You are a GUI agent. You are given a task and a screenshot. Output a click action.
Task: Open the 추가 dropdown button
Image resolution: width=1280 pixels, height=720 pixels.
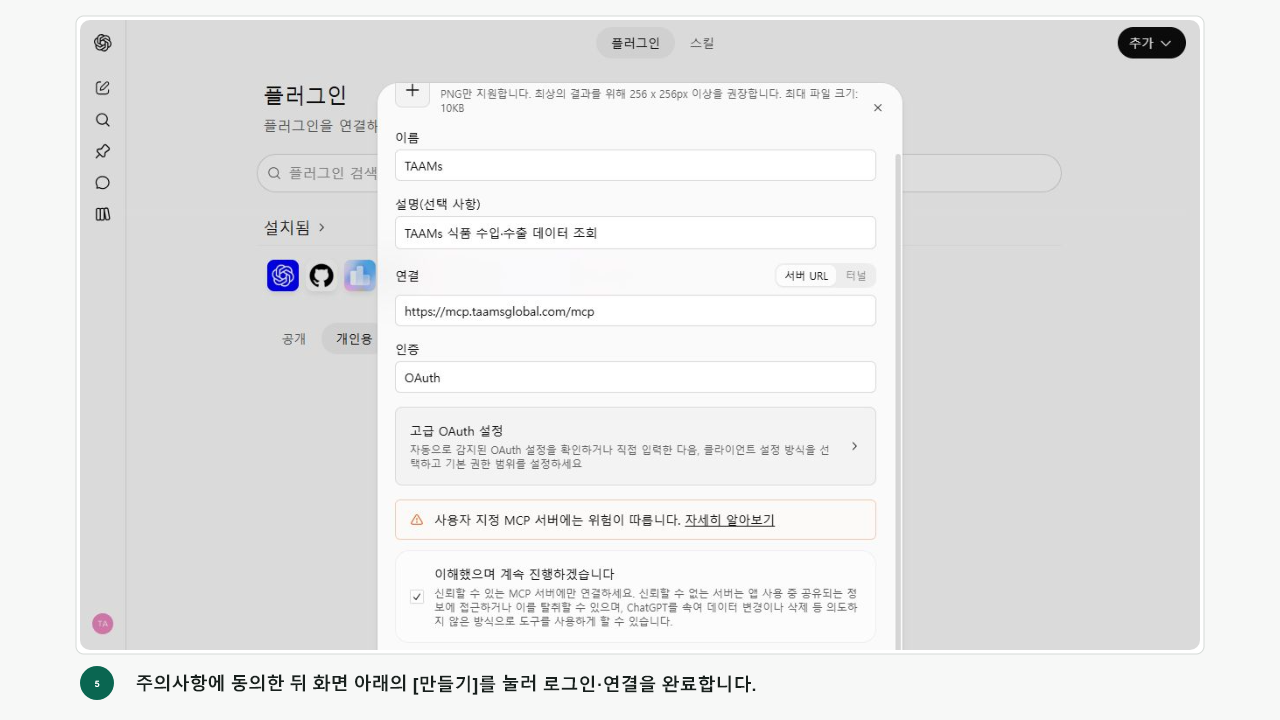pyautogui.click(x=1151, y=43)
